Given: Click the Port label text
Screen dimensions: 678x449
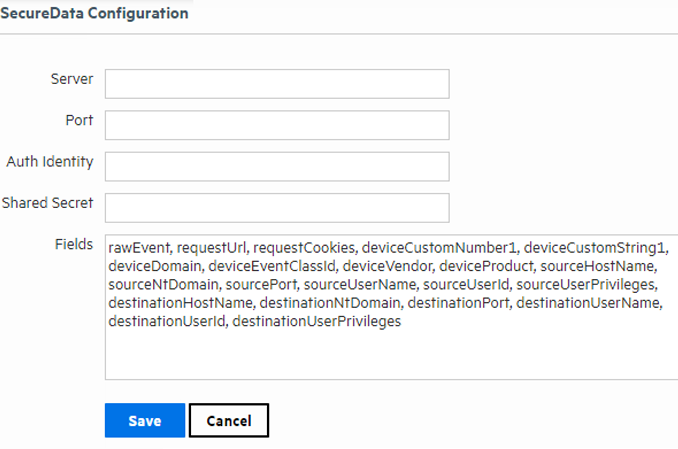Looking at the screenshot, I should 79,120.
